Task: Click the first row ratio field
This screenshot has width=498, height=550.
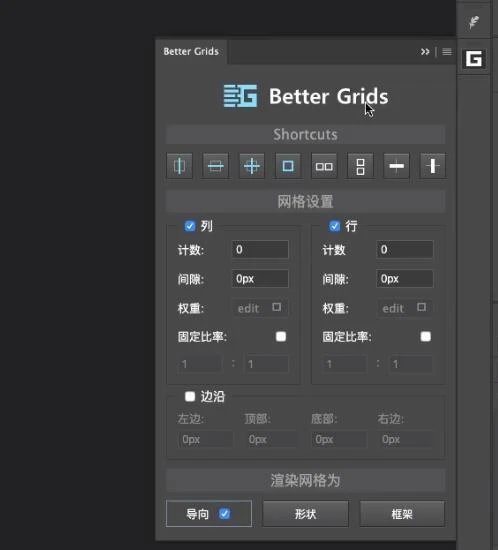Action: (x=344, y=364)
